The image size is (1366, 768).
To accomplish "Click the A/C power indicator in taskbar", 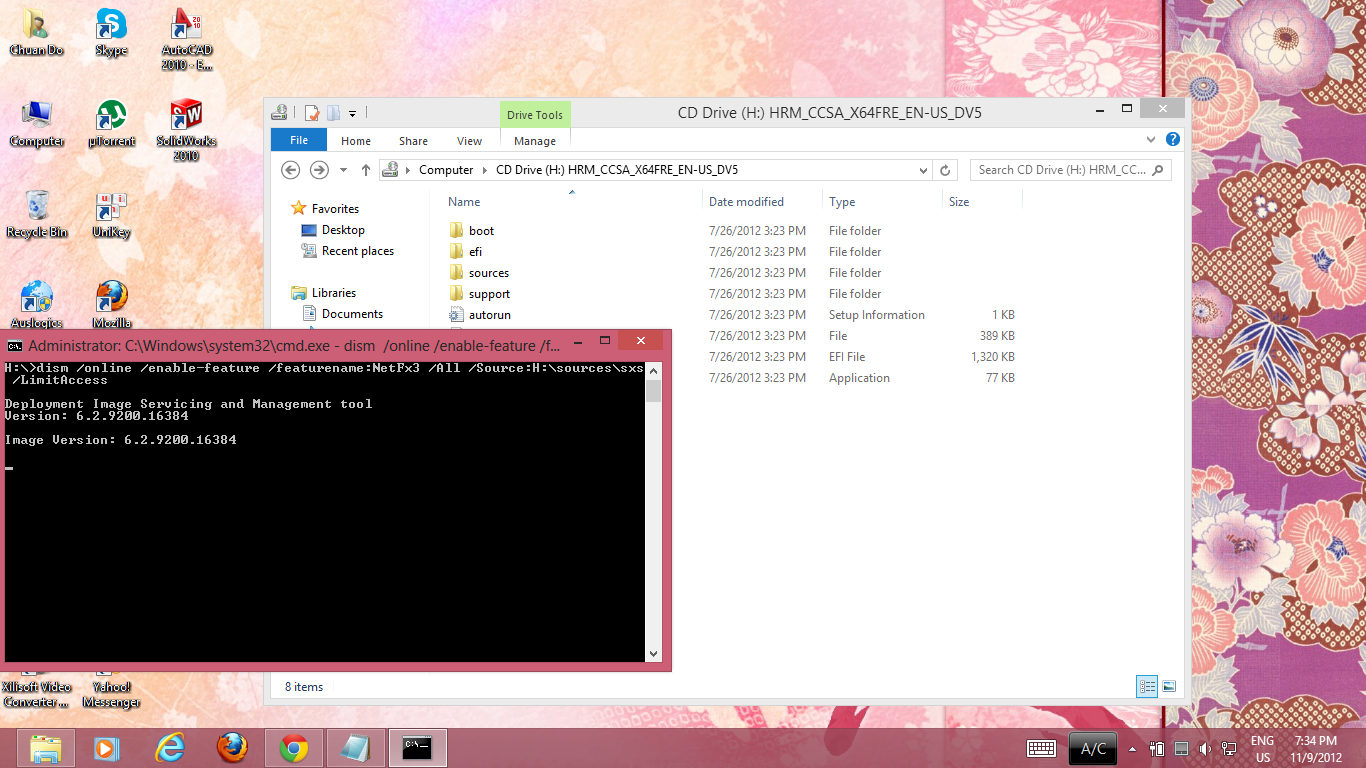I will pos(1093,748).
